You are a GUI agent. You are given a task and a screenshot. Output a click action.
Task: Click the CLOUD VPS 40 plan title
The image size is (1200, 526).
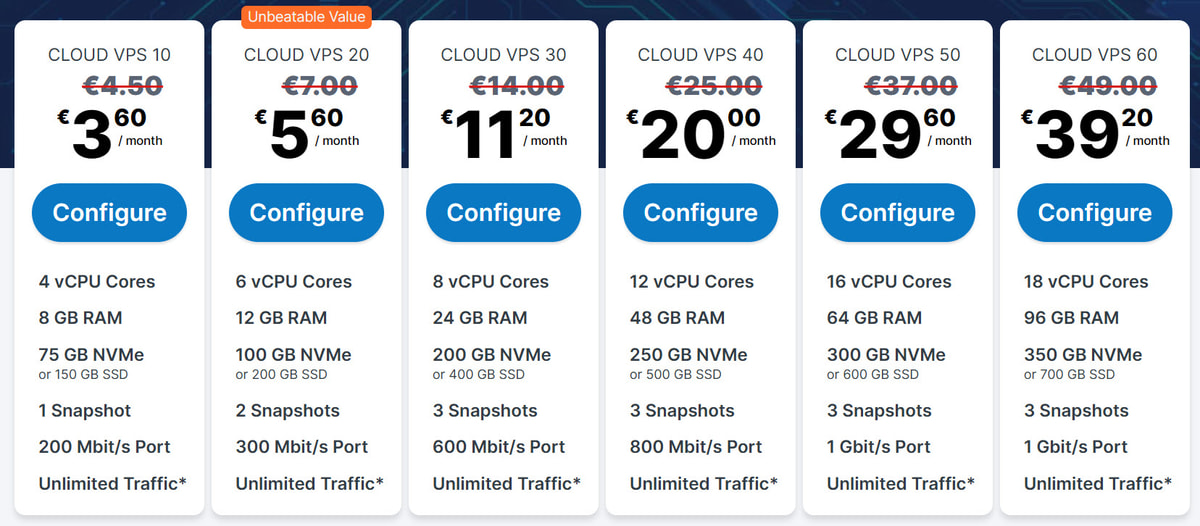[700, 55]
